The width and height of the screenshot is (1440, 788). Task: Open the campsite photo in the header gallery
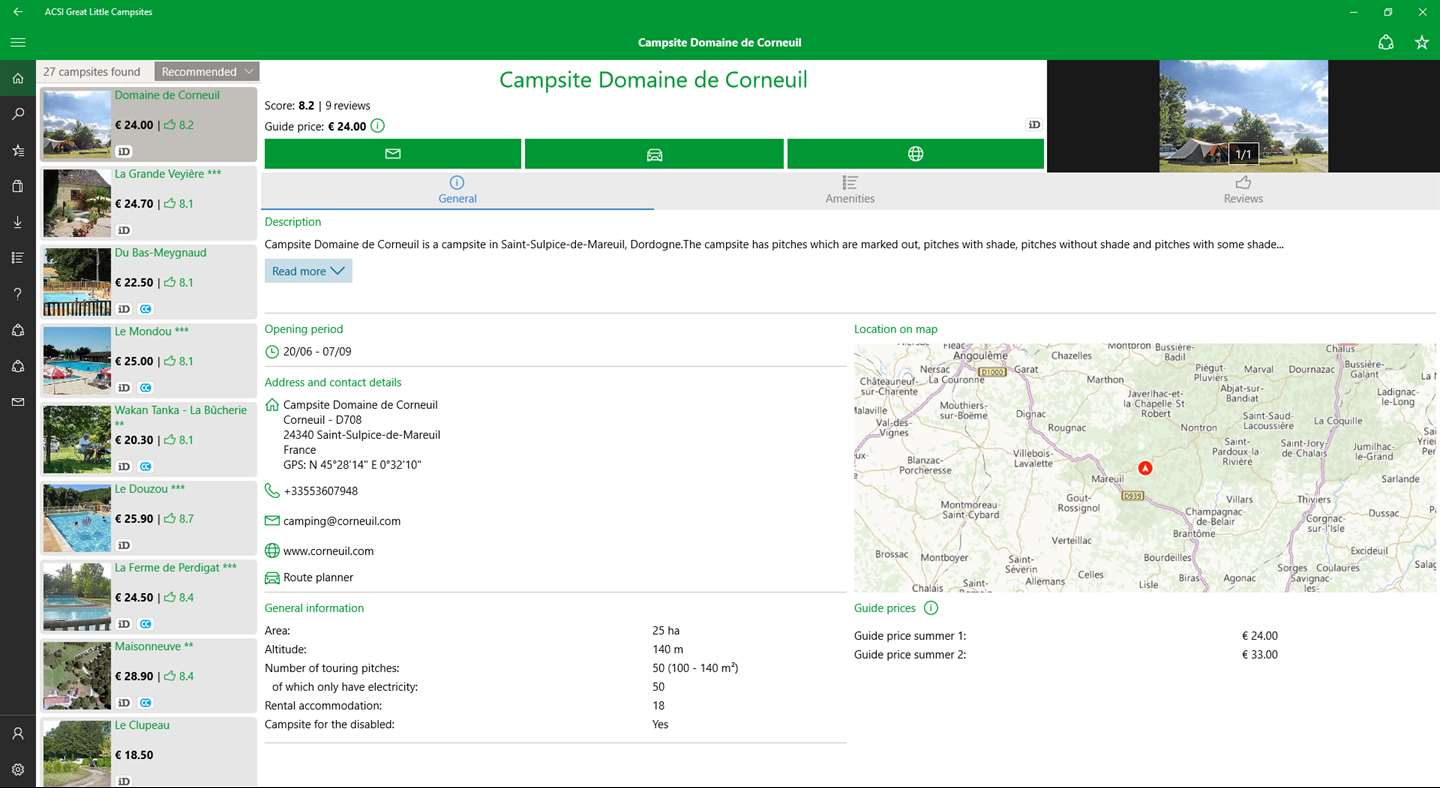[x=1243, y=116]
